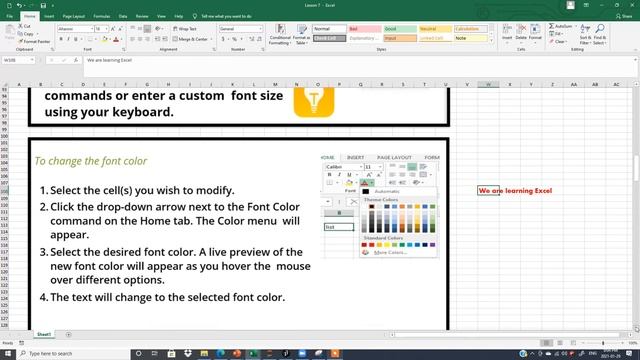Screen dimensions: 640x360
Task: Click Delete cells icon
Action: coord(521,33)
